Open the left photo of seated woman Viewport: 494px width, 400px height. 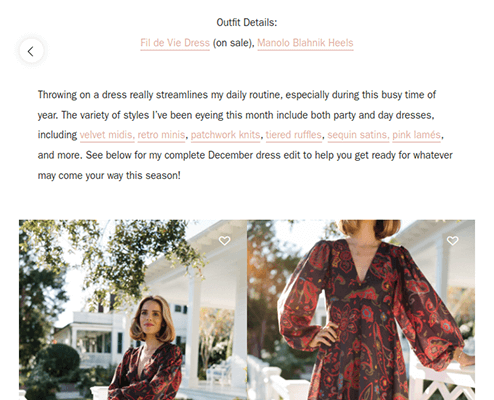pyautogui.click(x=133, y=310)
